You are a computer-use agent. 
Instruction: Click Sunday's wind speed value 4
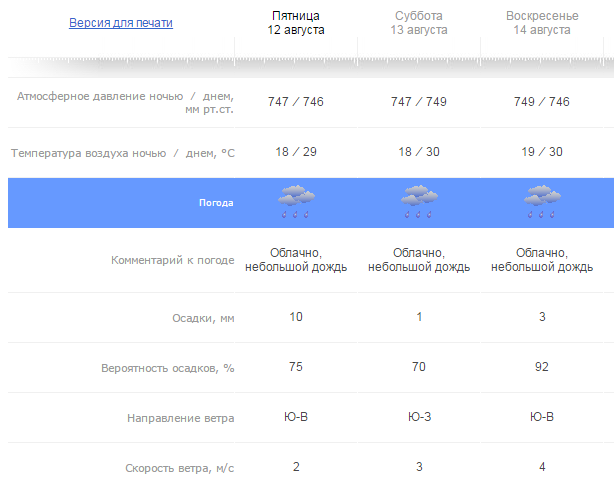point(542,467)
